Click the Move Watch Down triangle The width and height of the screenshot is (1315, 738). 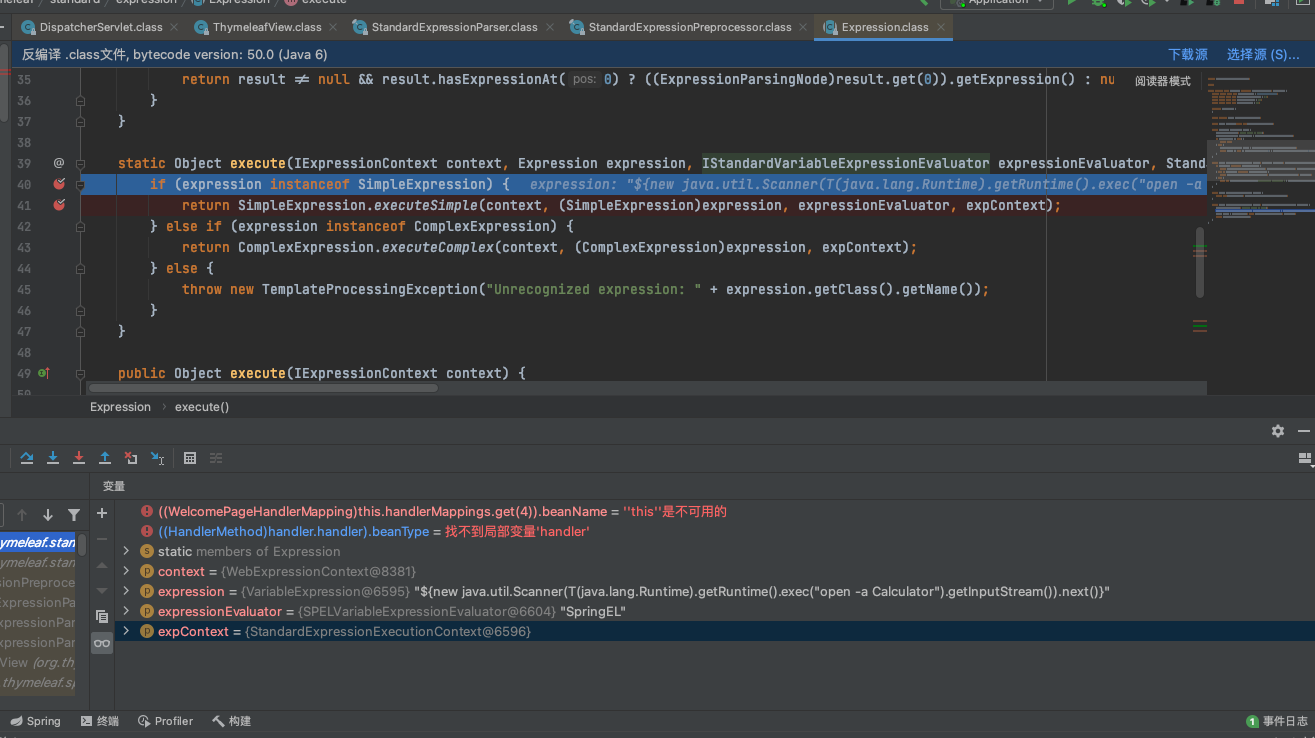[102, 590]
